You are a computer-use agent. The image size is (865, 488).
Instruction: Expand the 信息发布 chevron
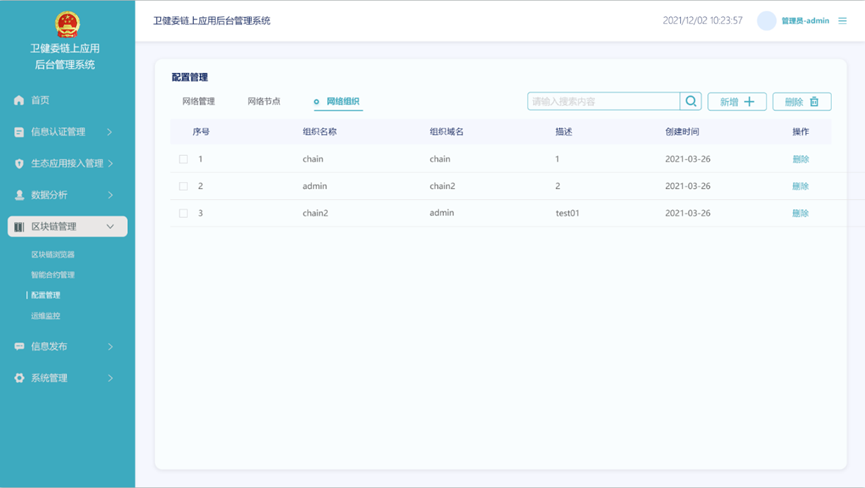[x=110, y=346]
